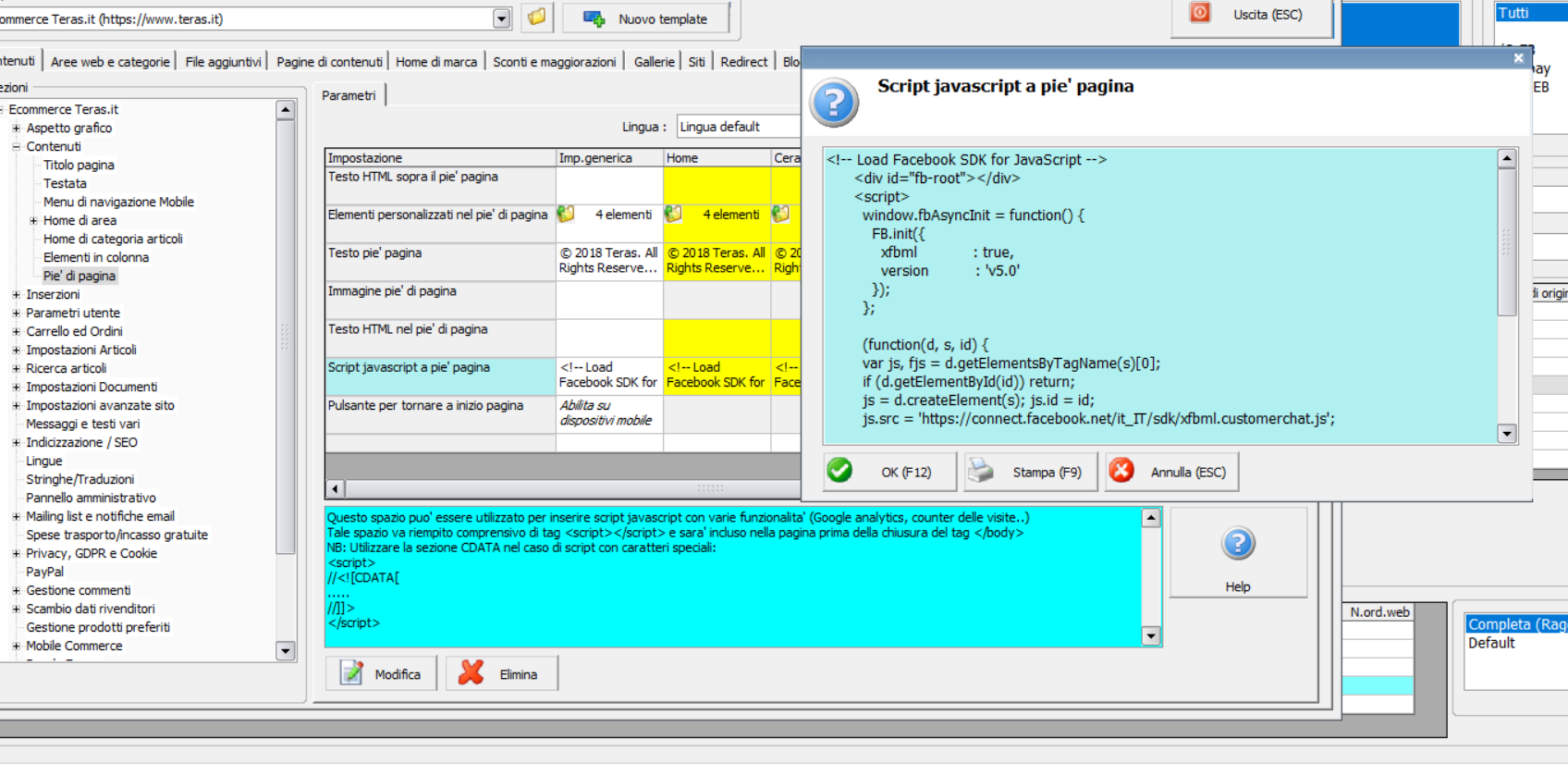1568x764 pixels.
Task: Open the Sconti e maggiorazioni tab
Action: tap(554, 62)
